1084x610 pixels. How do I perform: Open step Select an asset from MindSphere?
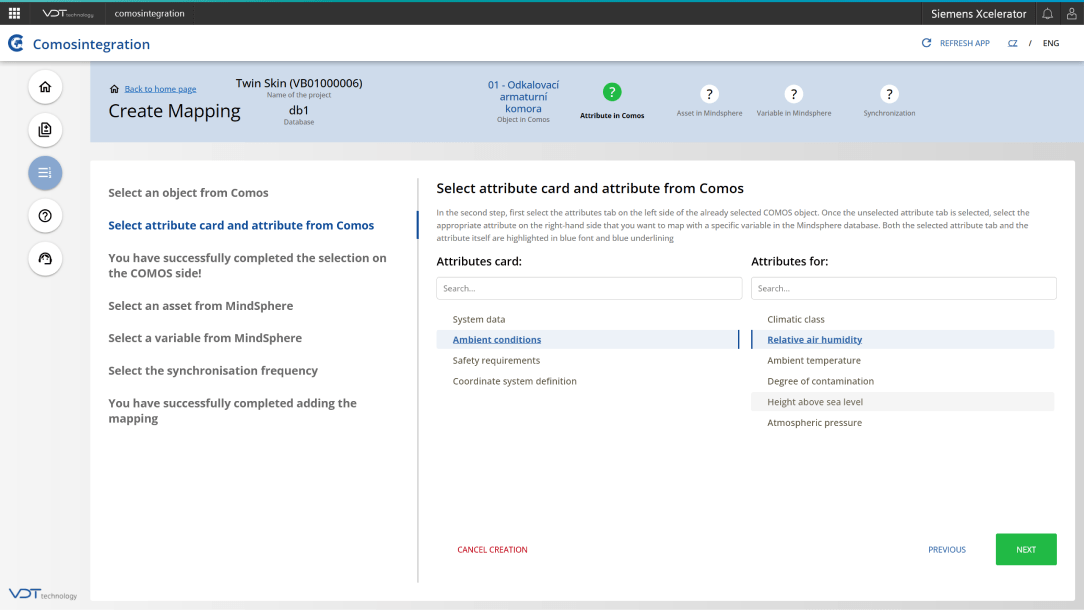[200, 306]
